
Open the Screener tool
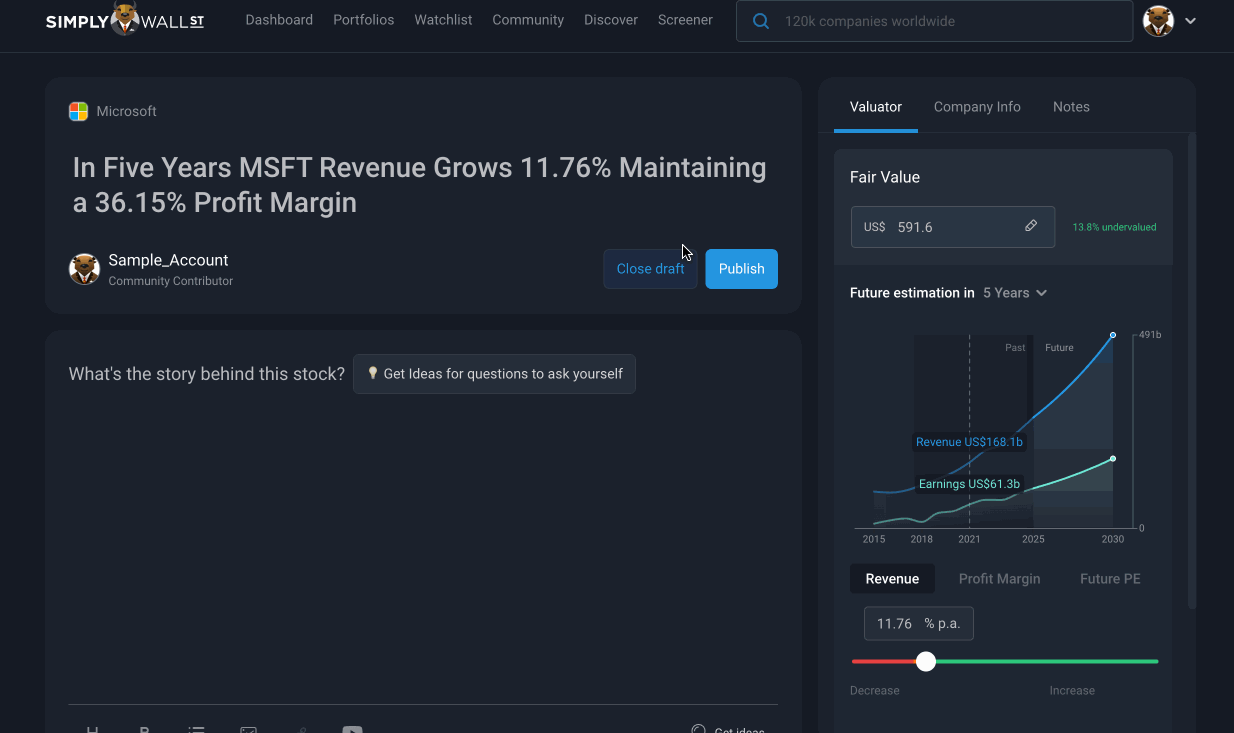(685, 20)
